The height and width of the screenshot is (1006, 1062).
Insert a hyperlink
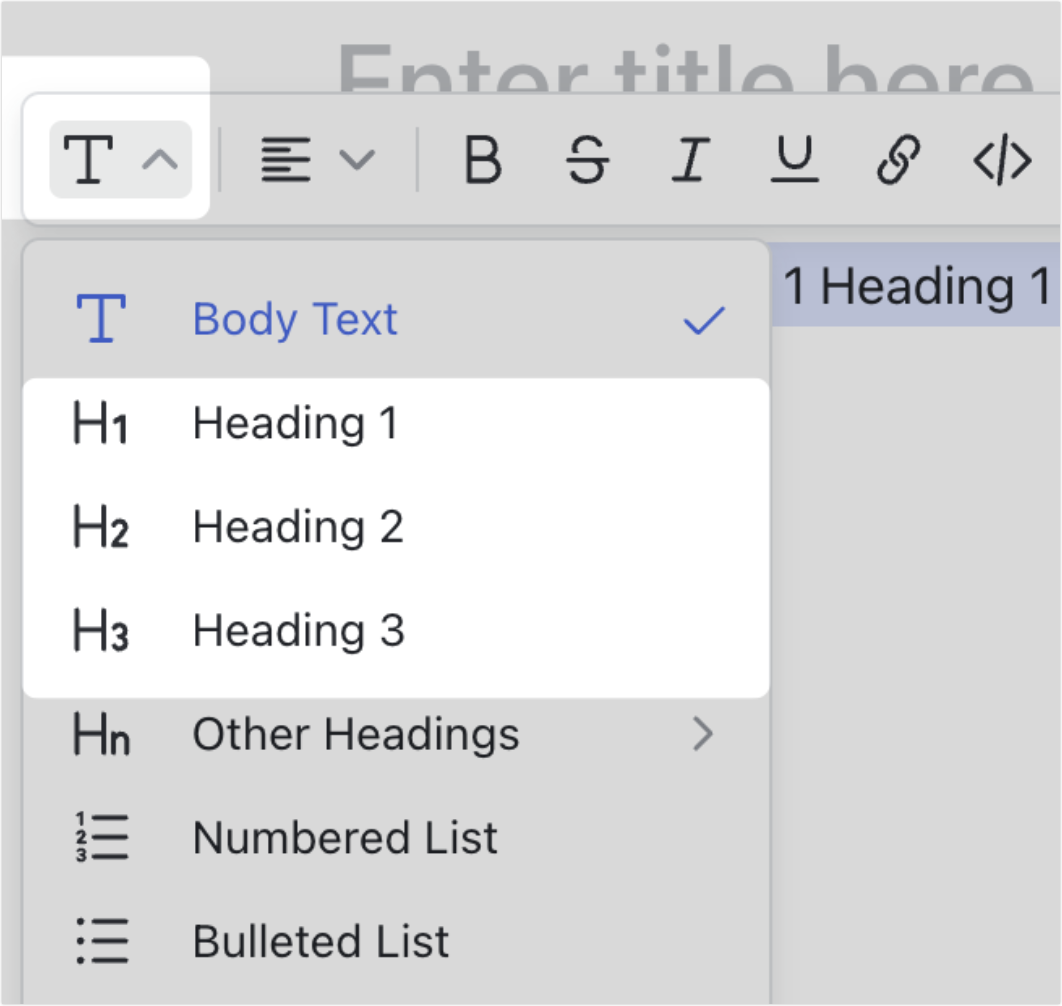896,158
